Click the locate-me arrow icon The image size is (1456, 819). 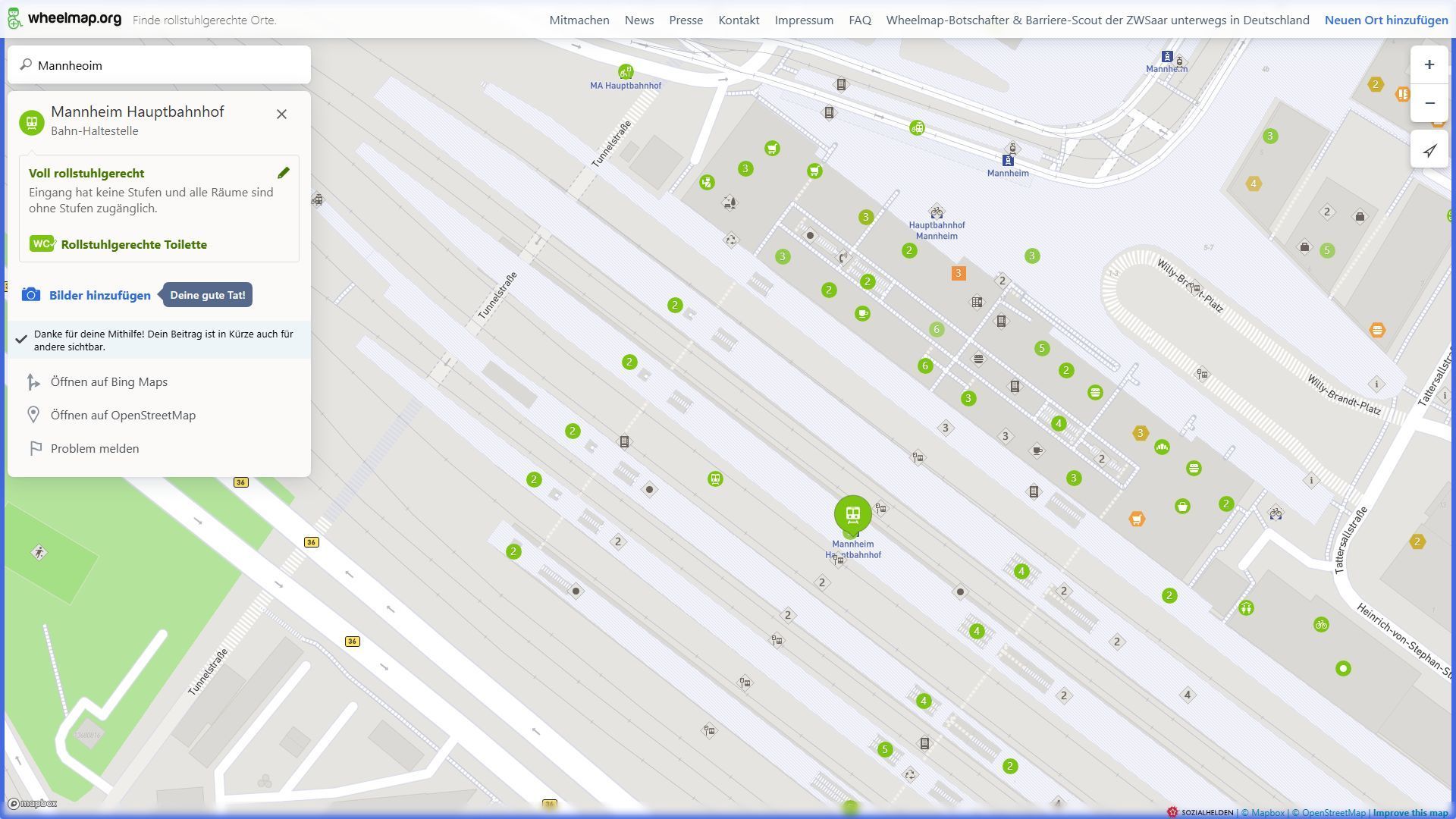[1429, 151]
